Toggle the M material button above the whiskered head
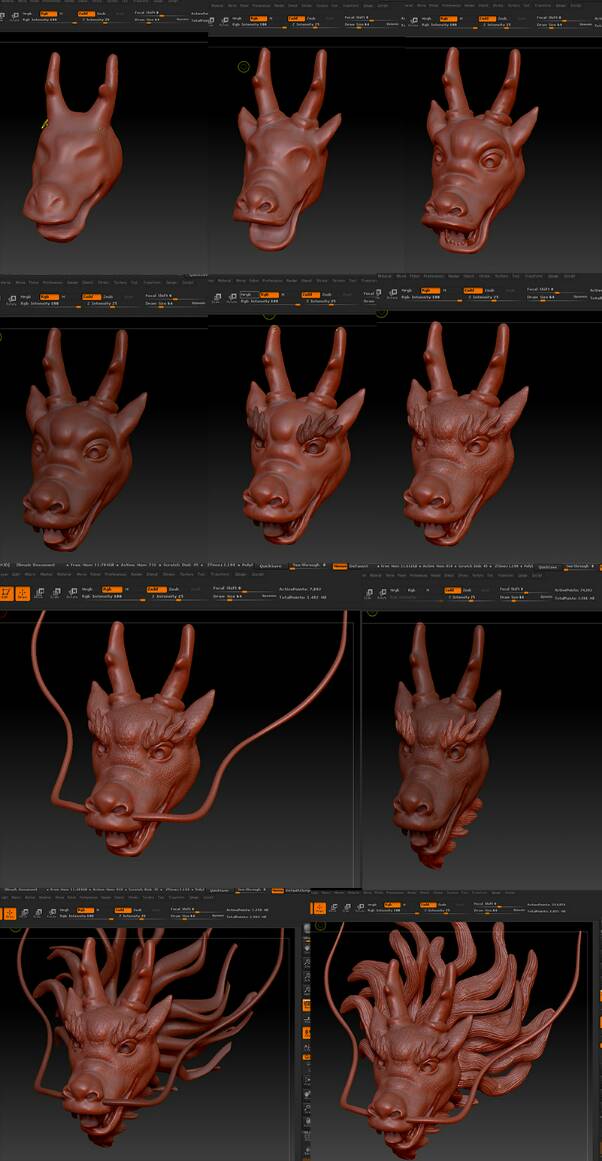This screenshot has height=1161, width=602. 127,589
